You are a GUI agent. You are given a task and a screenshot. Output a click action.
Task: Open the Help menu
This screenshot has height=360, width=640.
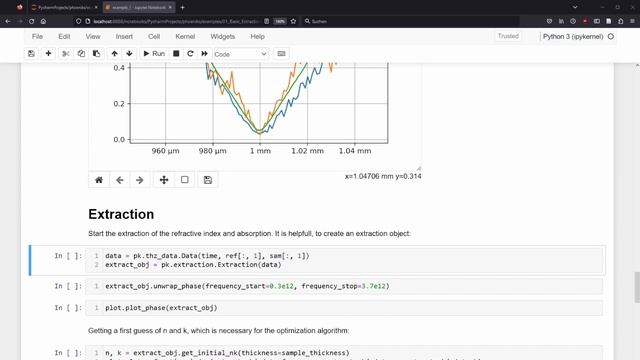[258, 36]
